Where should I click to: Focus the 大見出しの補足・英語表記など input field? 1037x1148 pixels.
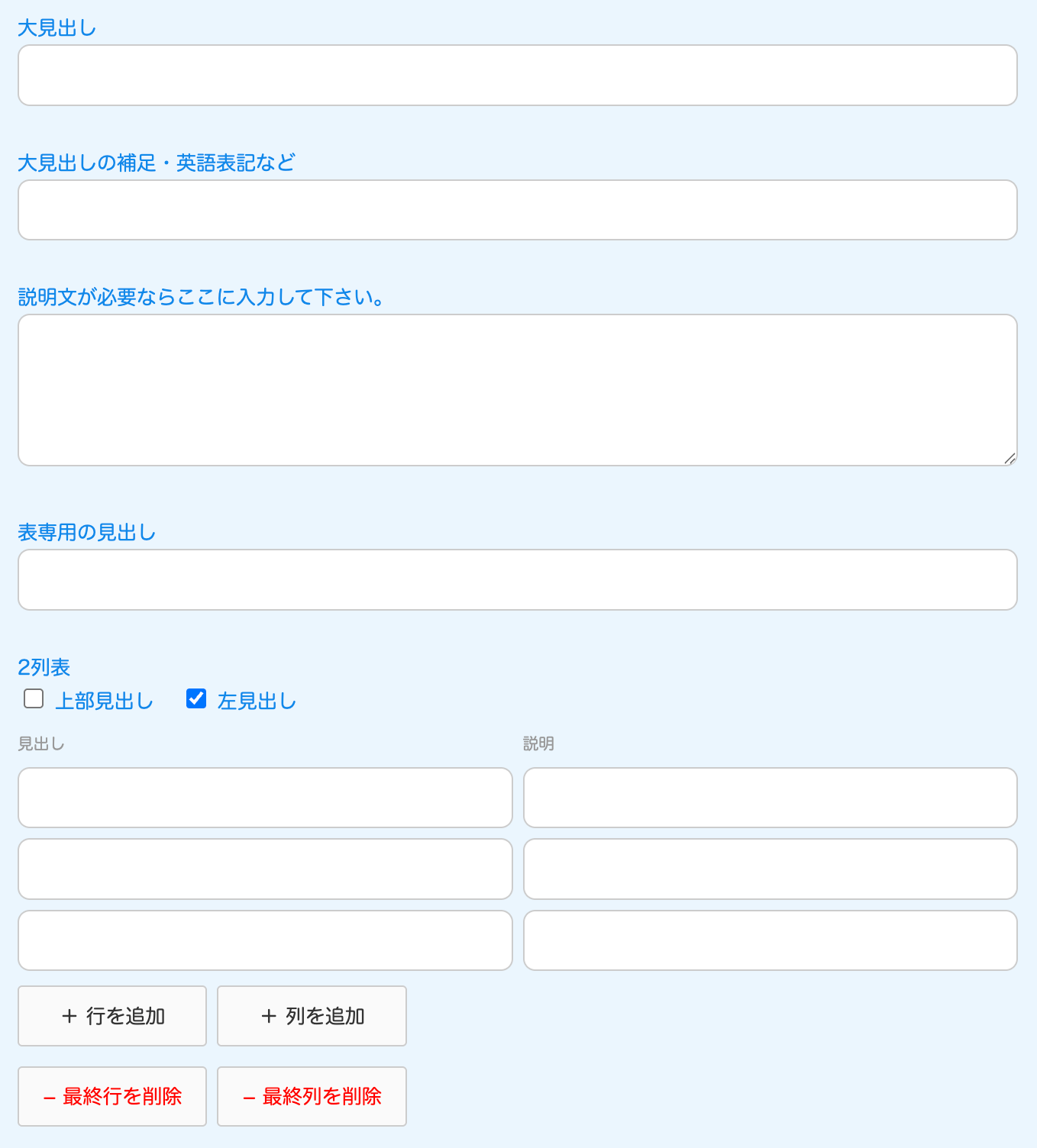tap(517, 210)
